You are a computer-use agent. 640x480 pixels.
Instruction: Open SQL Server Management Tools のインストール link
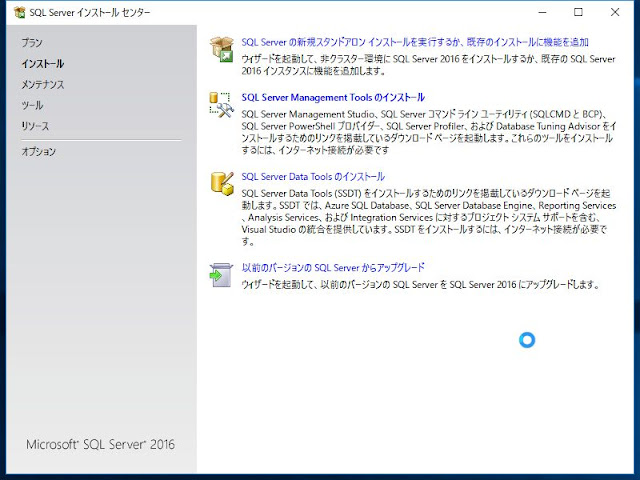pyautogui.click(x=333, y=98)
